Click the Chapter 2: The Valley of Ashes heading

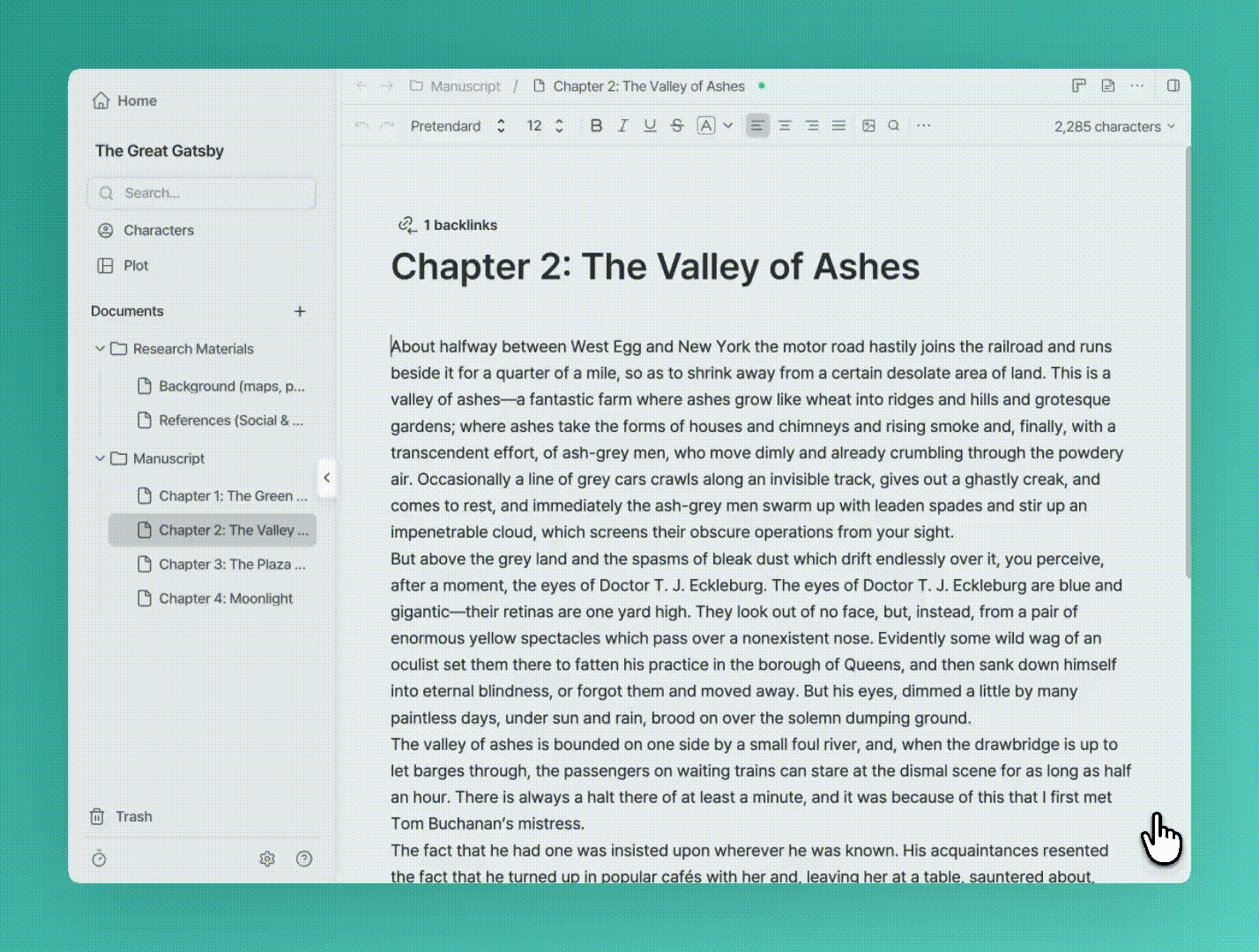point(655,267)
